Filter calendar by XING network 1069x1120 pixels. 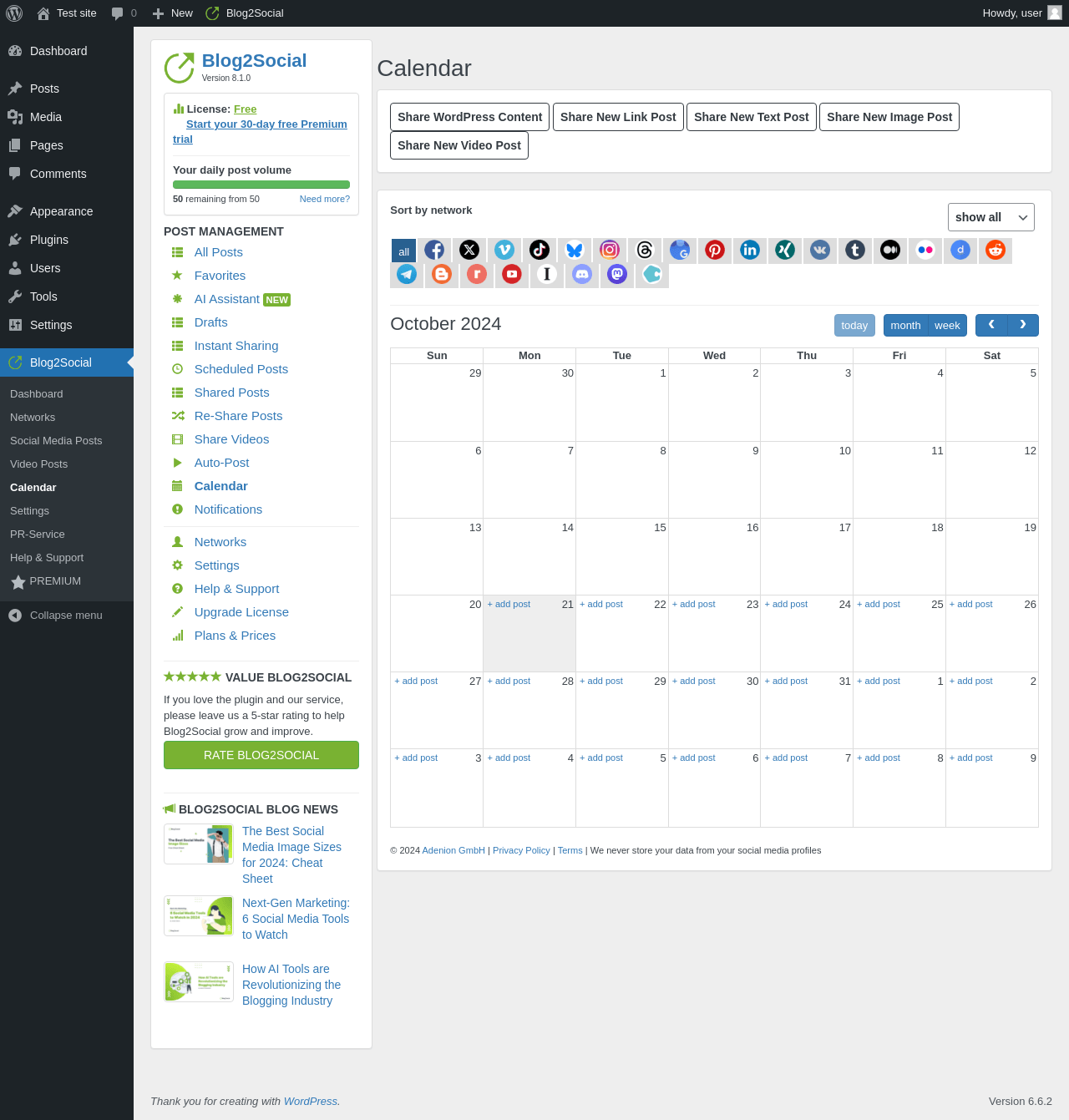click(x=785, y=250)
